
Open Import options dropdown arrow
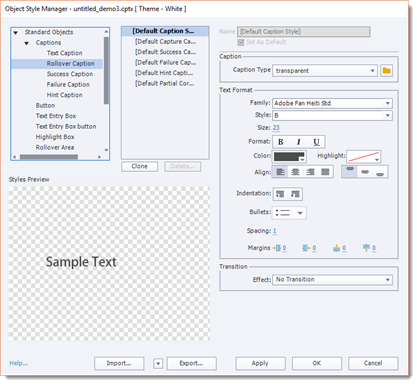(x=158, y=364)
